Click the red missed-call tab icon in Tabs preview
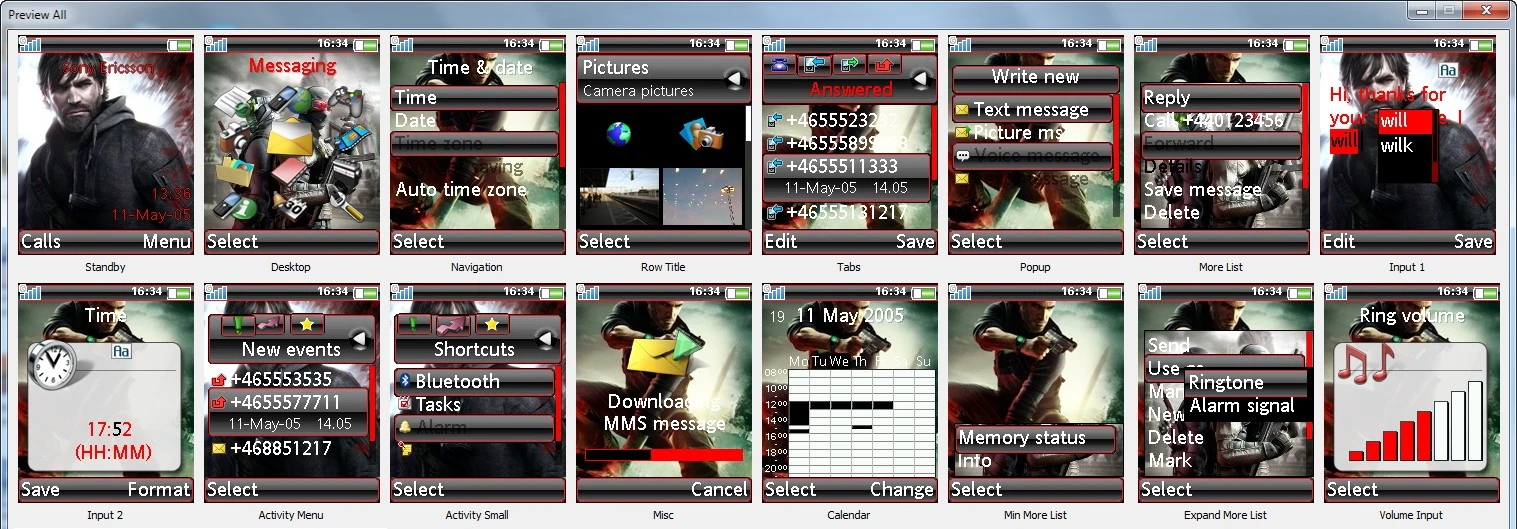The width and height of the screenshot is (1517, 529). click(886, 65)
